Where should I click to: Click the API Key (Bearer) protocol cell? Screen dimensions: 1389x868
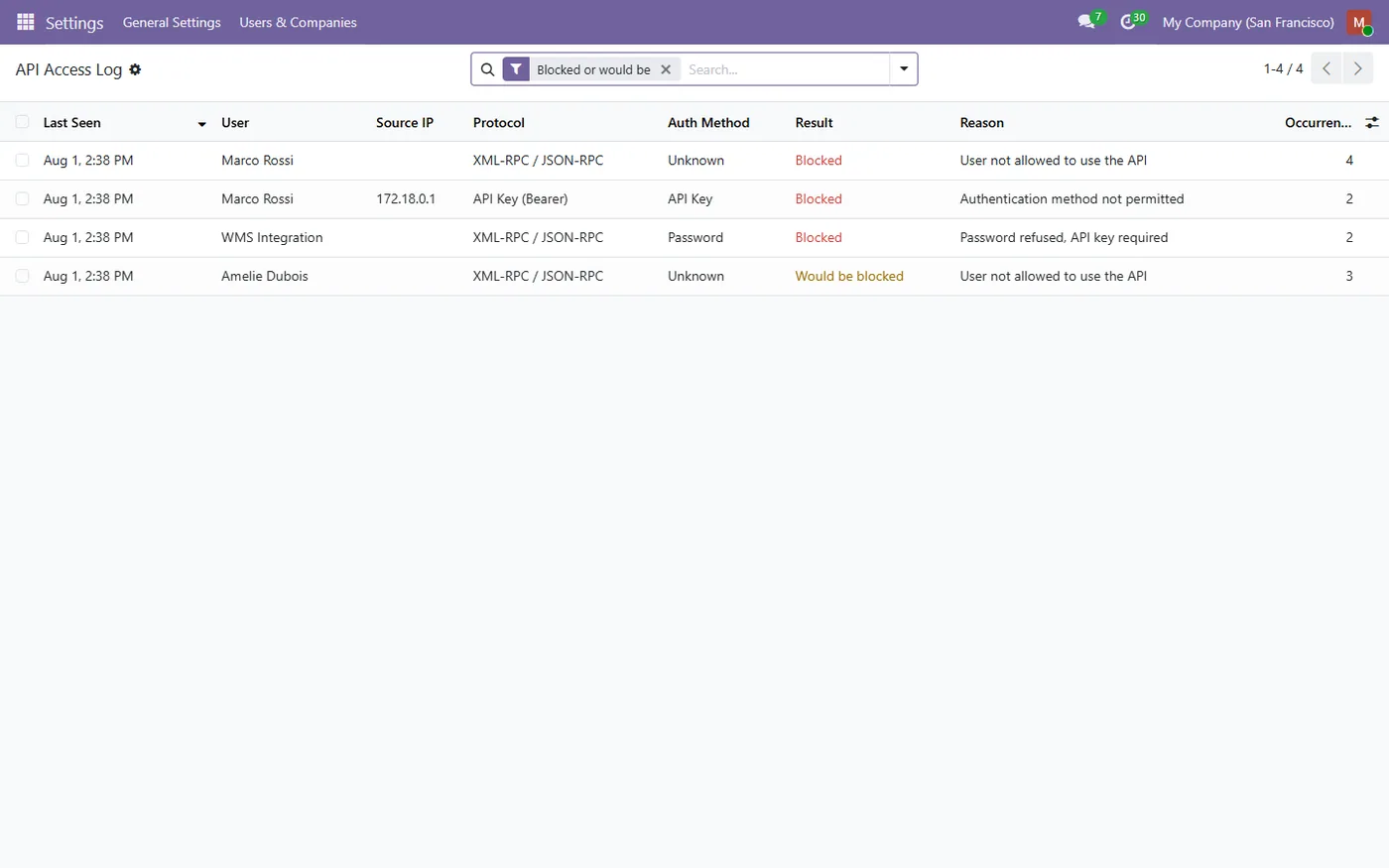click(521, 198)
